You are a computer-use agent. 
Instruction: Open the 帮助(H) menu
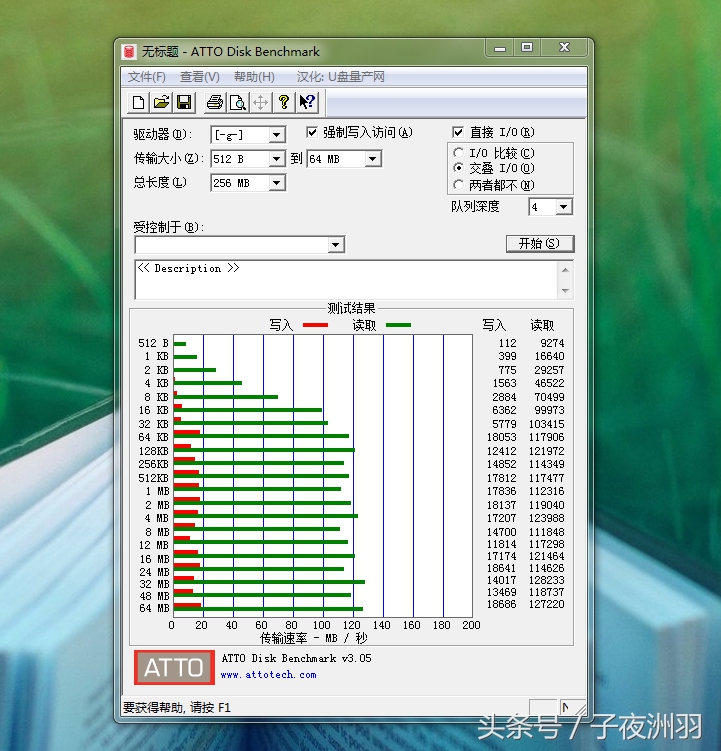point(254,77)
